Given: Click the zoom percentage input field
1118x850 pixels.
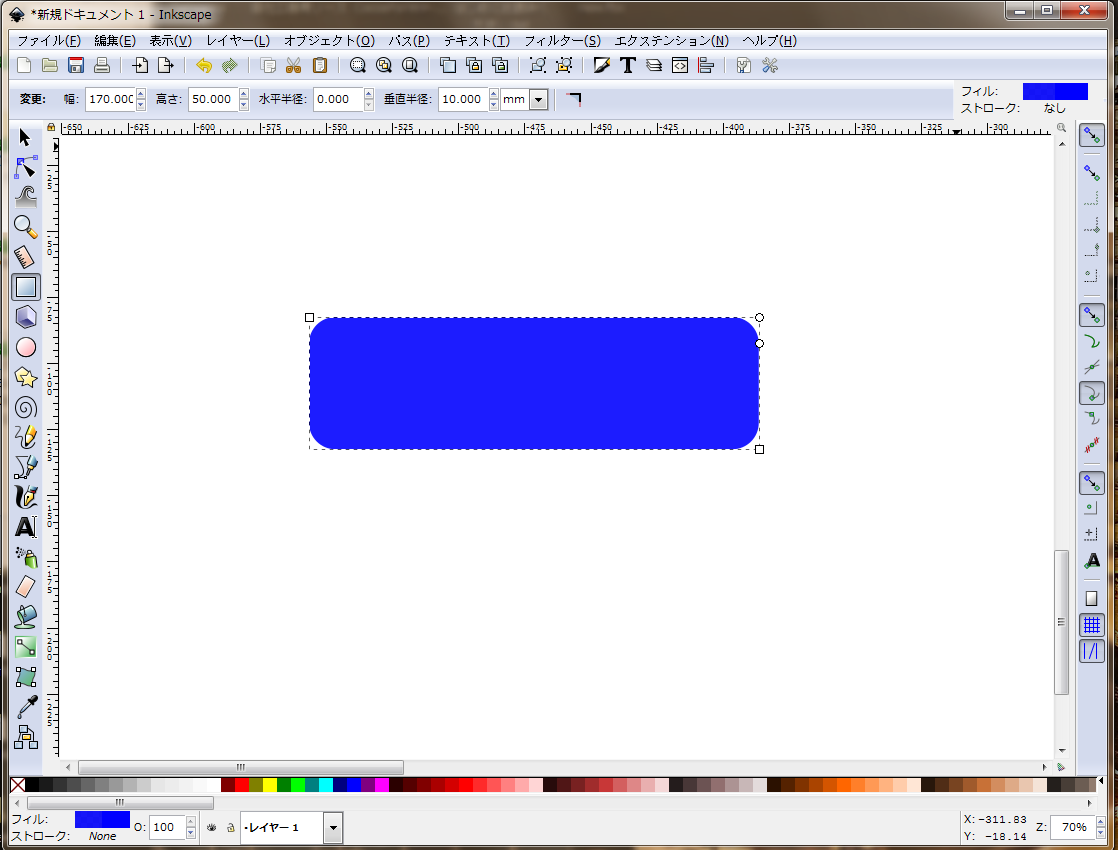Looking at the screenshot, I should [1074, 827].
